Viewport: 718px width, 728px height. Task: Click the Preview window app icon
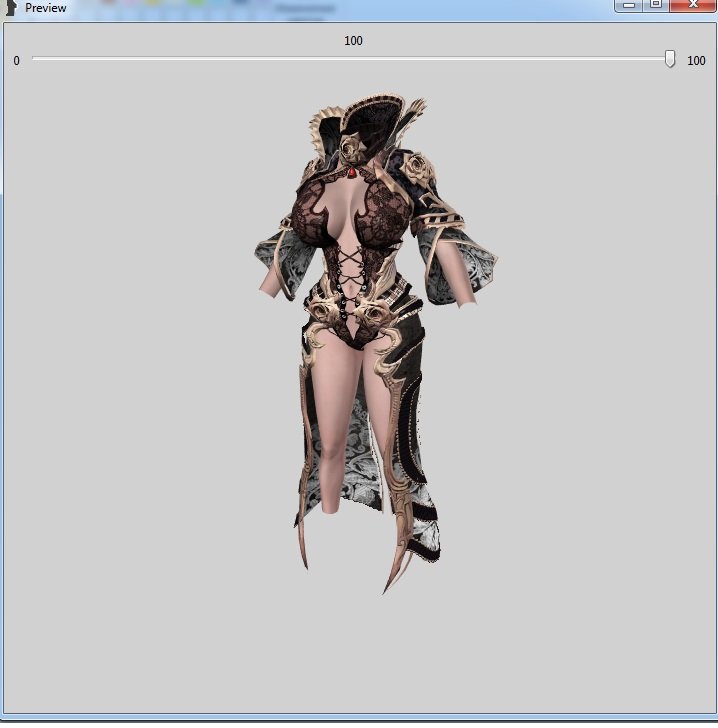(x=11, y=7)
